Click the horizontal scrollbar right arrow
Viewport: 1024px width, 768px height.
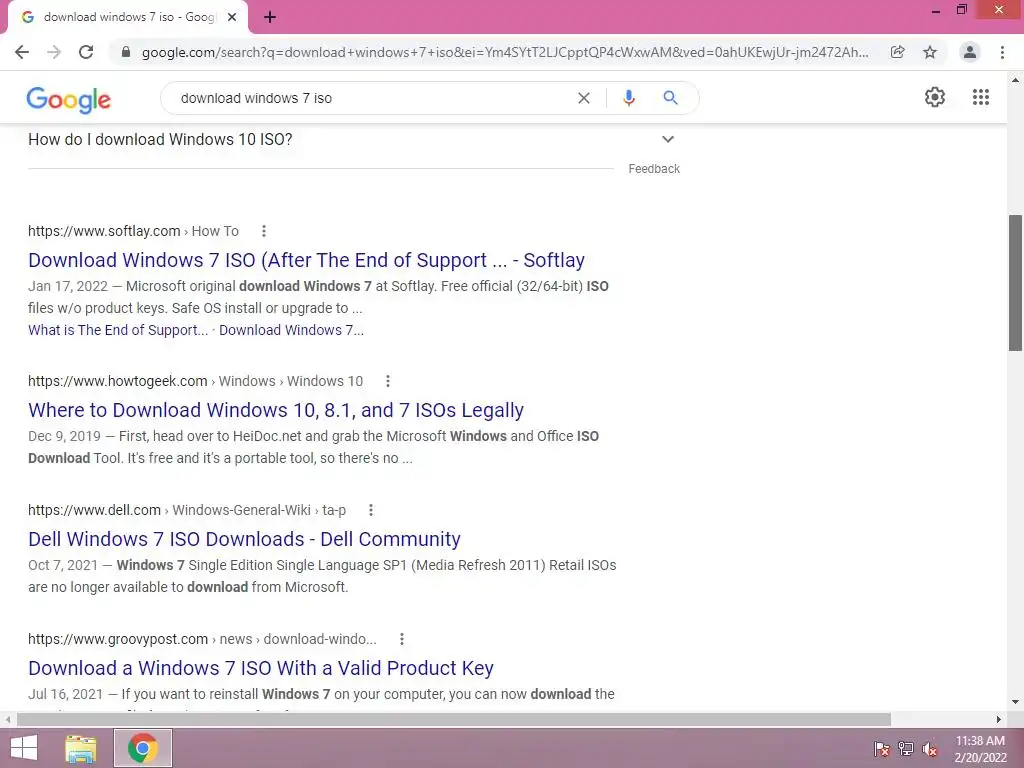[x=999, y=720]
